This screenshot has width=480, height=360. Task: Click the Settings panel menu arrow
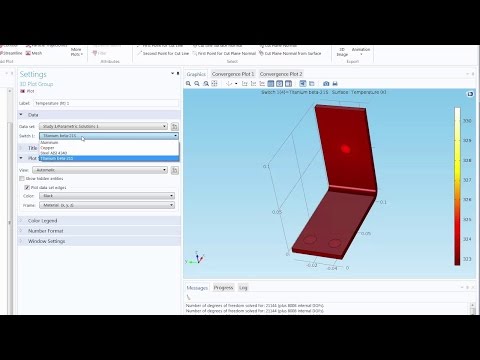click(173, 73)
